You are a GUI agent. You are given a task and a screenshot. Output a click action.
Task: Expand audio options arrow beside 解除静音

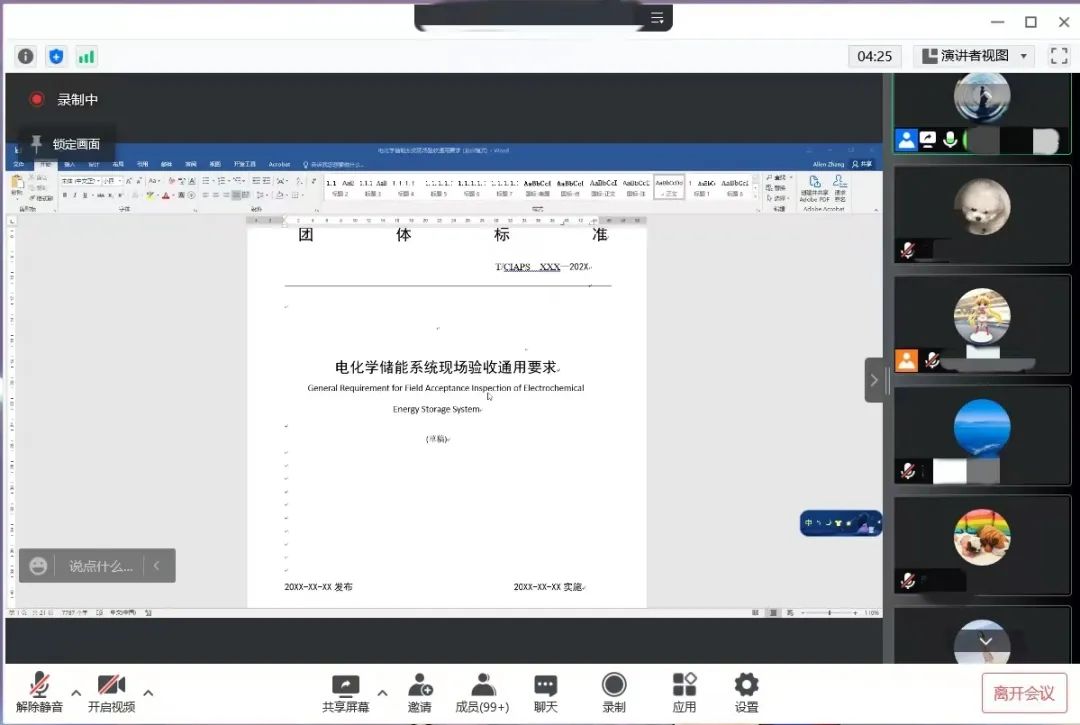pyautogui.click(x=76, y=692)
